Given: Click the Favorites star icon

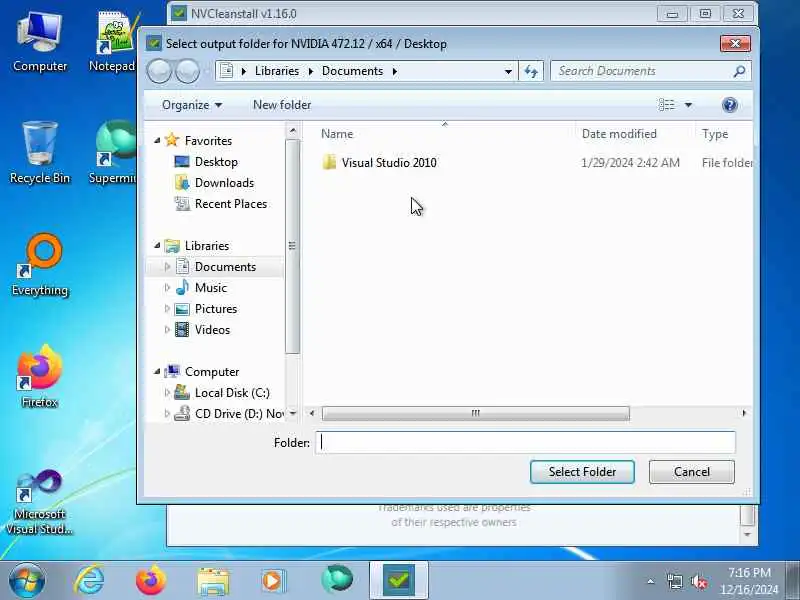Looking at the screenshot, I should coord(172,140).
